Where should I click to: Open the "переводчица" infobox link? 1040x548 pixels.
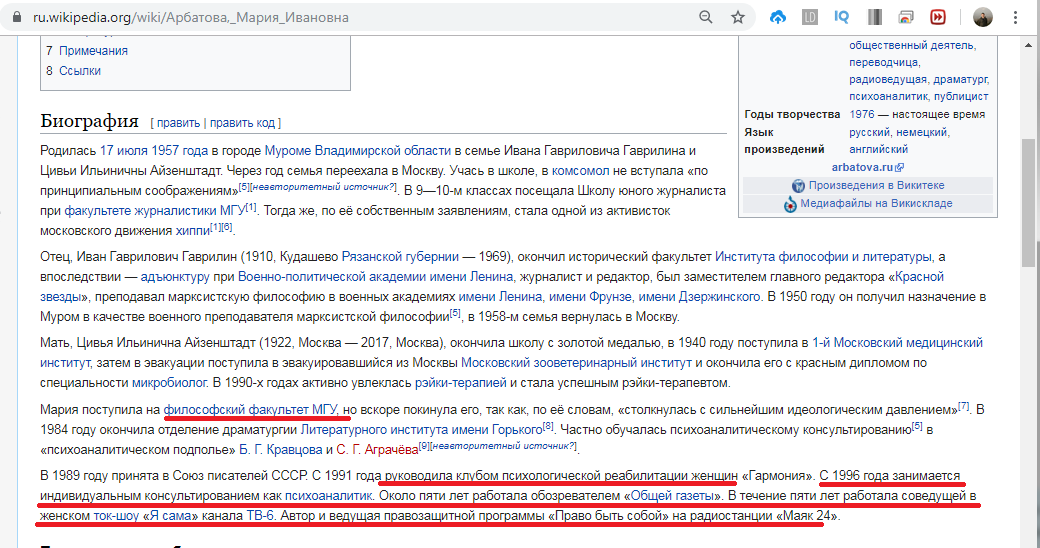pos(883,62)
